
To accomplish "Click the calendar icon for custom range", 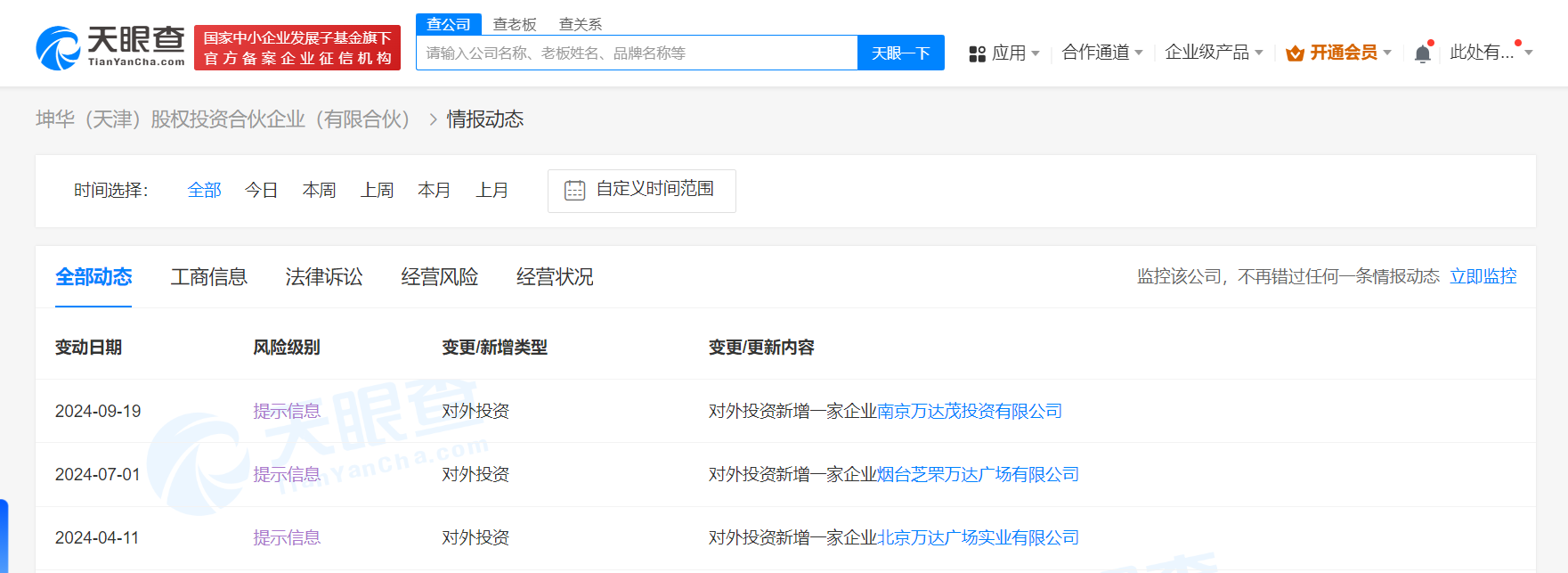I will pyautogui.click(x=574, y=190).
